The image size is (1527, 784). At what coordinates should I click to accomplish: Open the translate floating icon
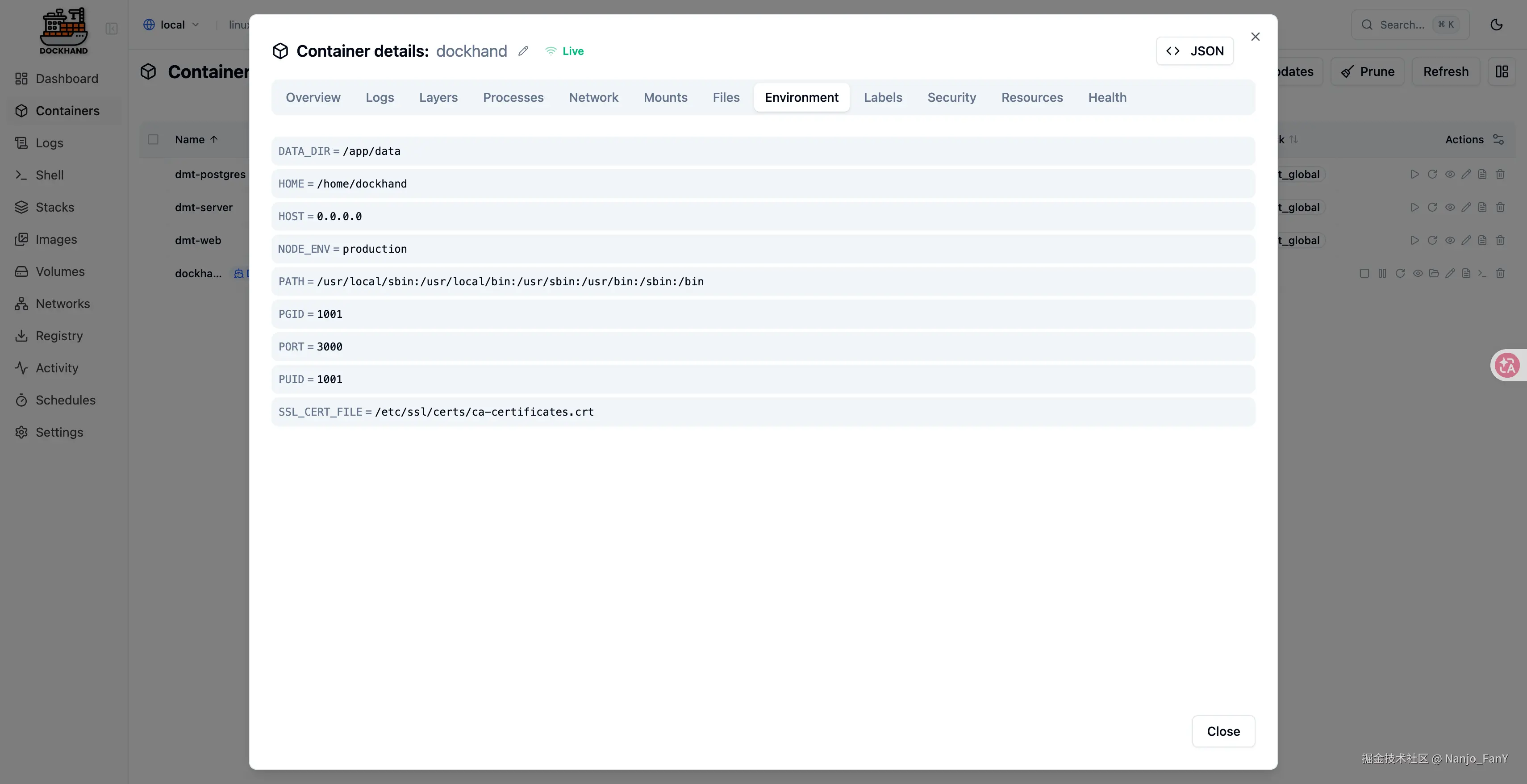point(1507,365)
